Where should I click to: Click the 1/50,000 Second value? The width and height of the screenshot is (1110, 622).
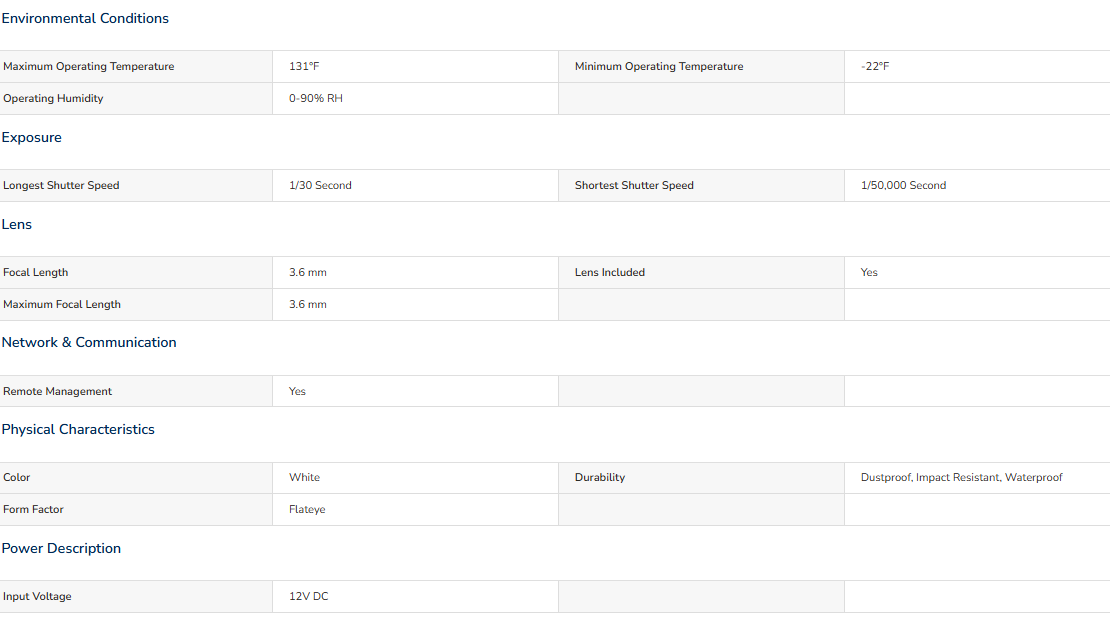tap(903, 185)
